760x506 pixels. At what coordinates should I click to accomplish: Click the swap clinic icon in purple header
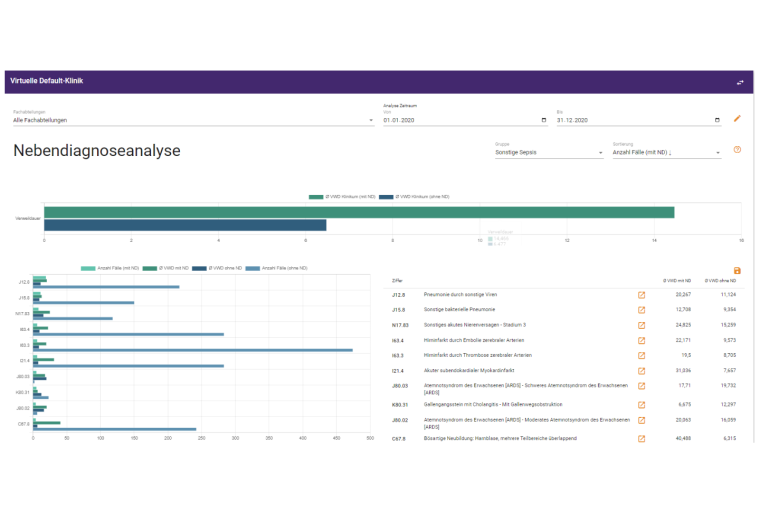[740, 82]
